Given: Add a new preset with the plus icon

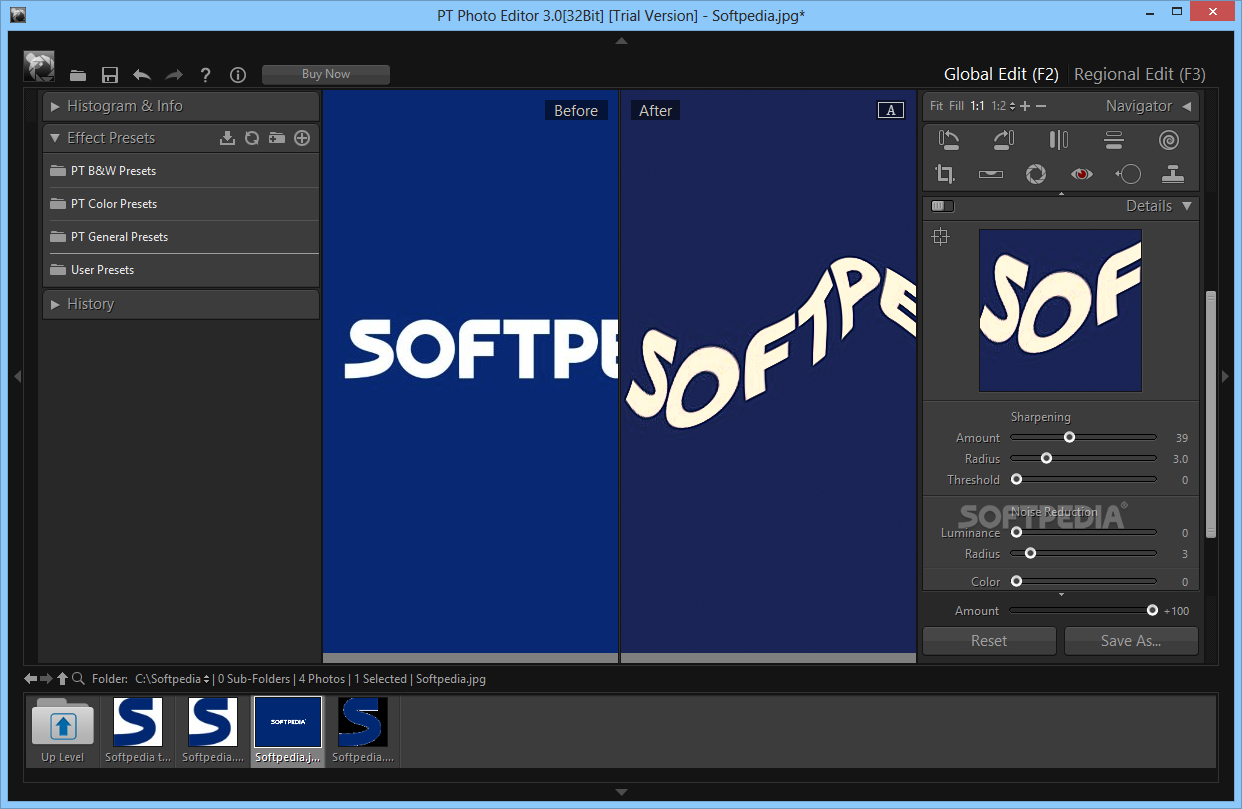Looking at the screenshot, I should (302, 138).
